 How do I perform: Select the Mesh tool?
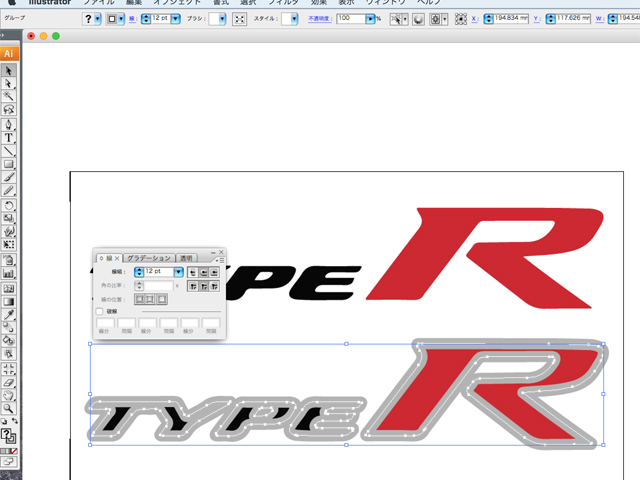coord(9,288)
